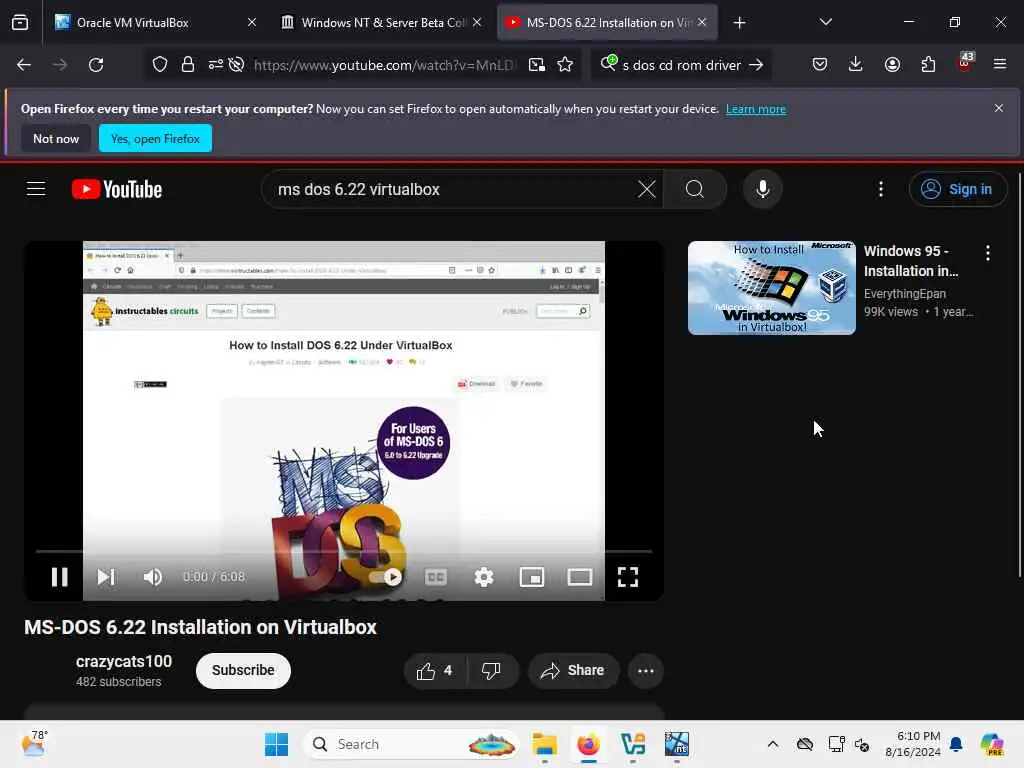Open more actions ellipsis below video

646,671
